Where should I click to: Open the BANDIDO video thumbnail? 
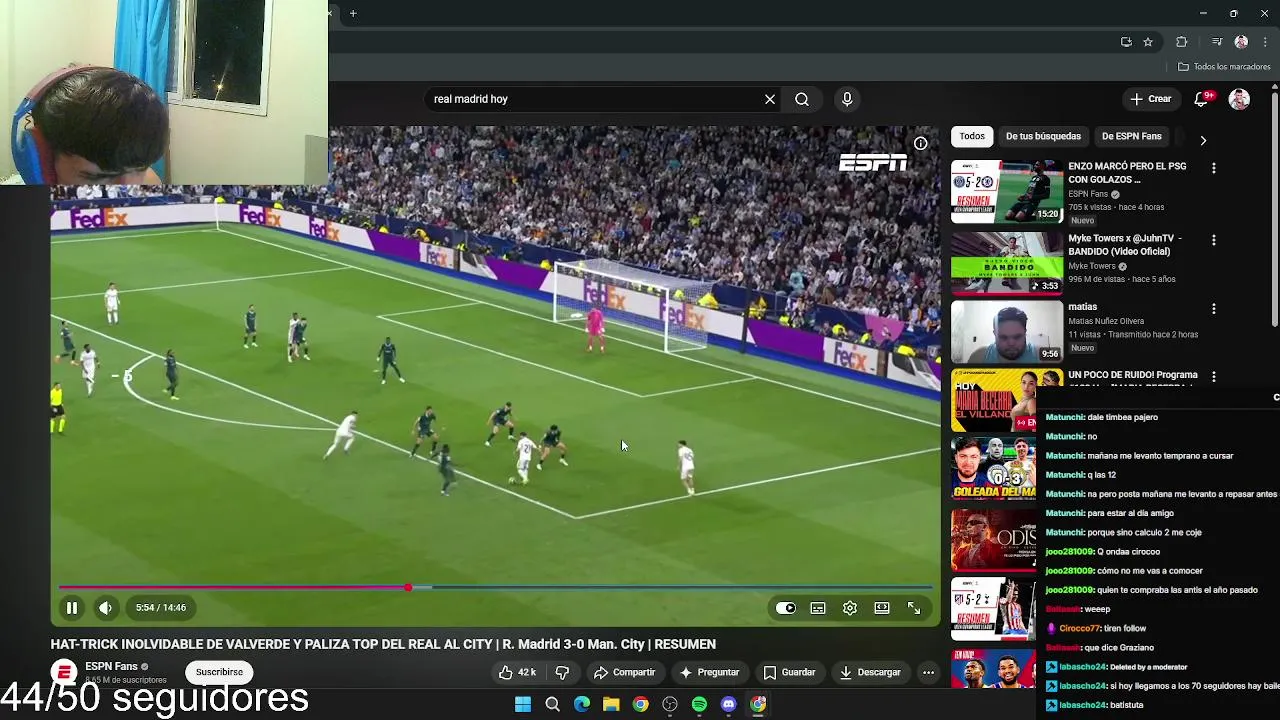1007,263
